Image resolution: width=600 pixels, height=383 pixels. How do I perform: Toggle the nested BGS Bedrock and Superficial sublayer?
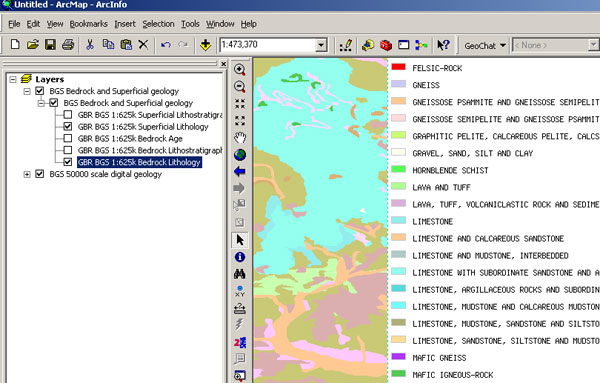(x=54, y=103)
